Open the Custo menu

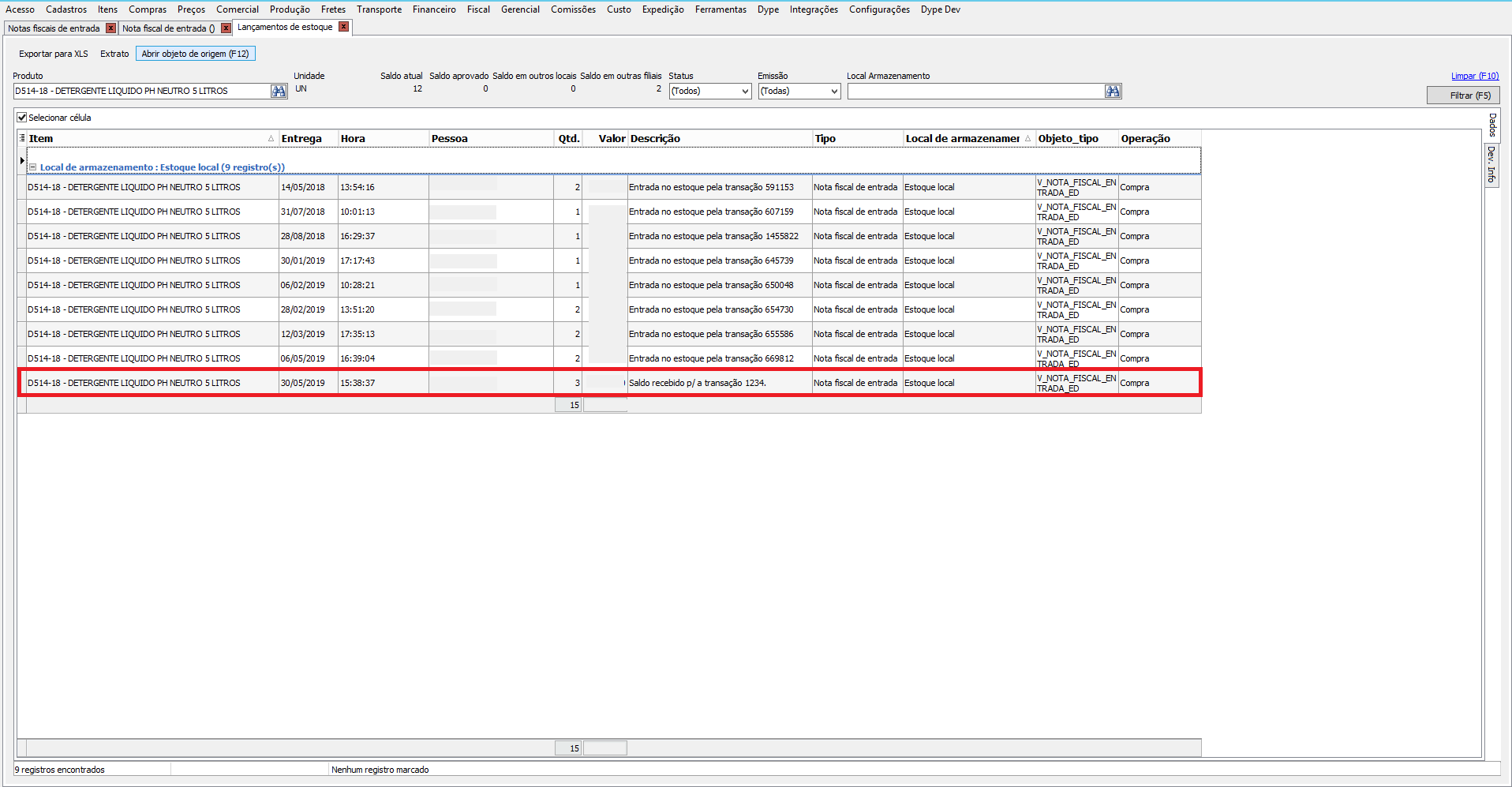point(619,9)
